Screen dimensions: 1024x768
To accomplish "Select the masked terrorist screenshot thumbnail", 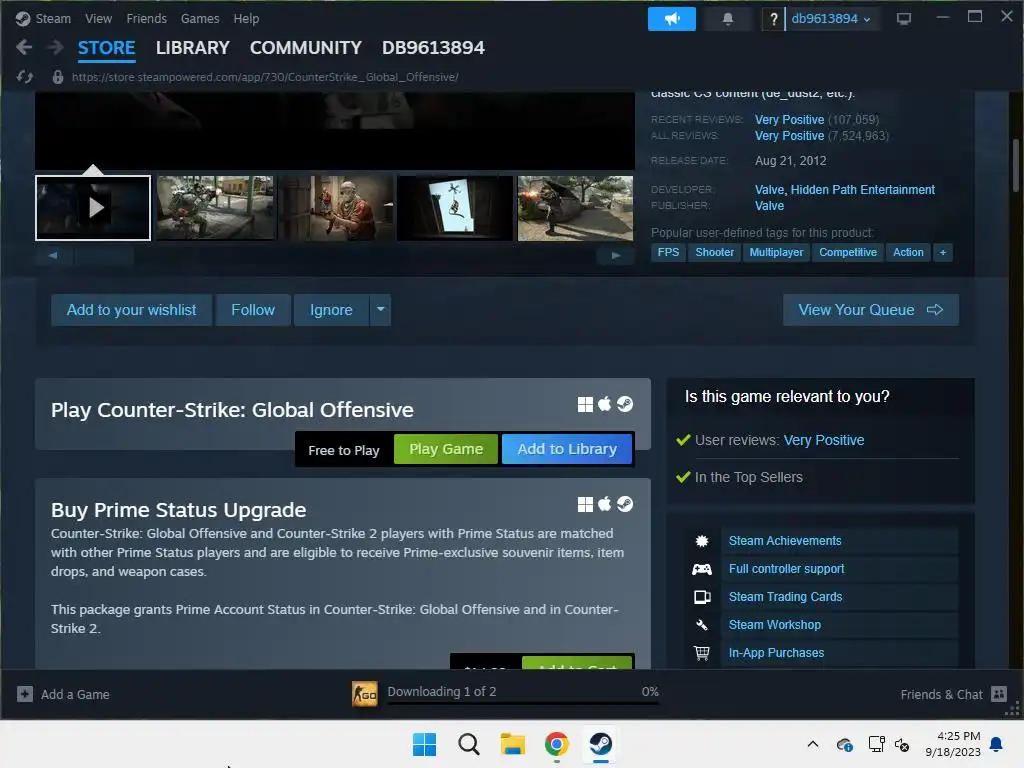I will 337,208.
